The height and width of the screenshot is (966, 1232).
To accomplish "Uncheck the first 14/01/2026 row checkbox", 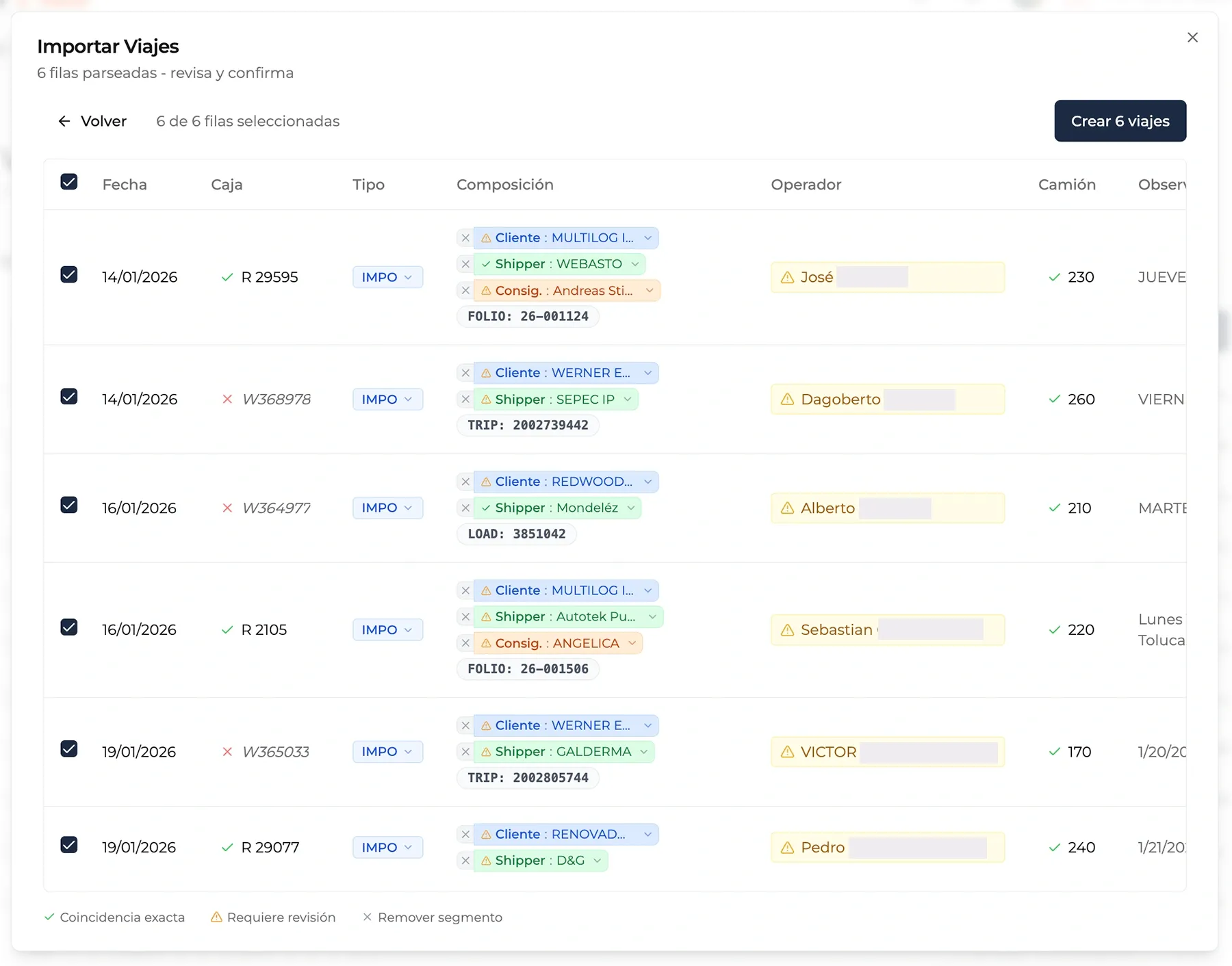I will 69,275.
